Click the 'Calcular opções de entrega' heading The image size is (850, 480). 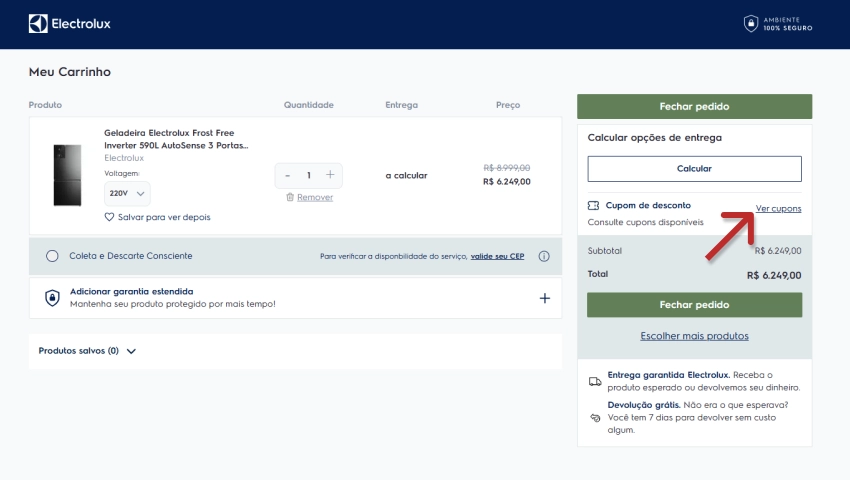pyautogui.click(x=655, y=138)
